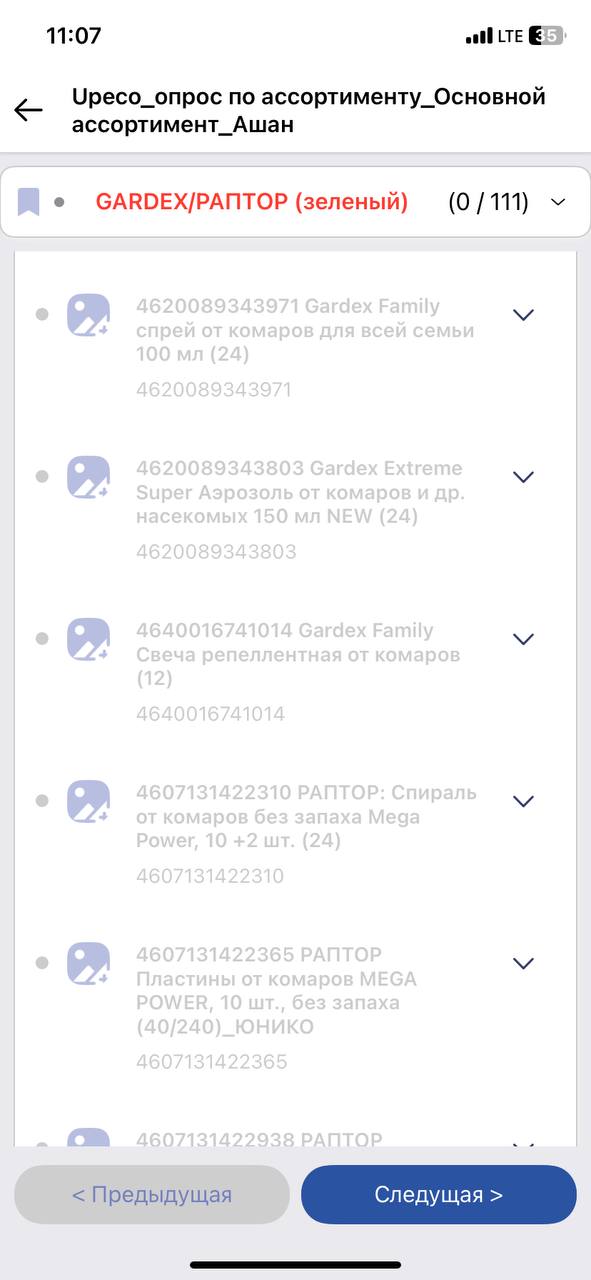Add photo for РАПТОР Спираль от комаров

pyautogui.click(x=88, y=801)
